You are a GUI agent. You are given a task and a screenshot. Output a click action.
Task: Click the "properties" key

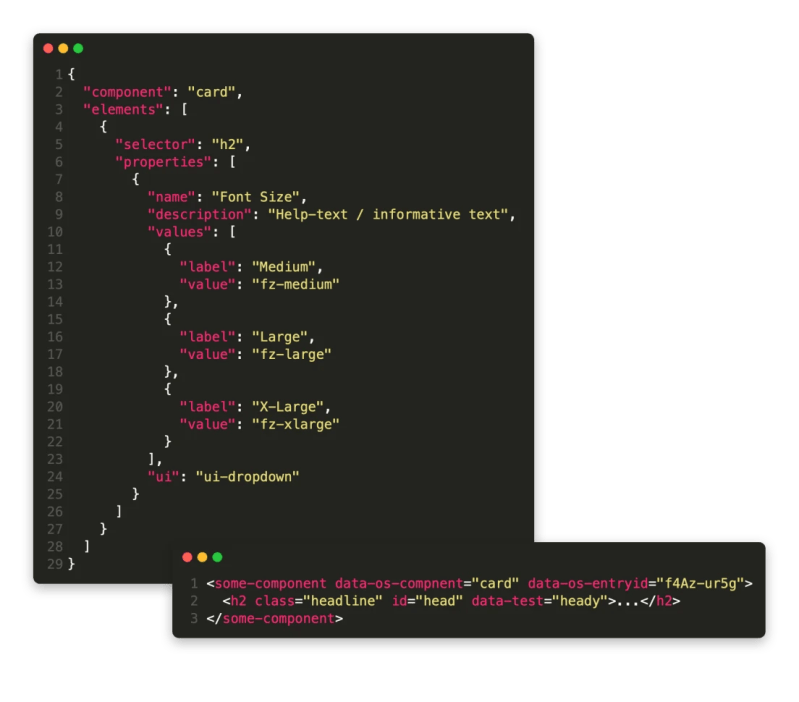point(163,162)
